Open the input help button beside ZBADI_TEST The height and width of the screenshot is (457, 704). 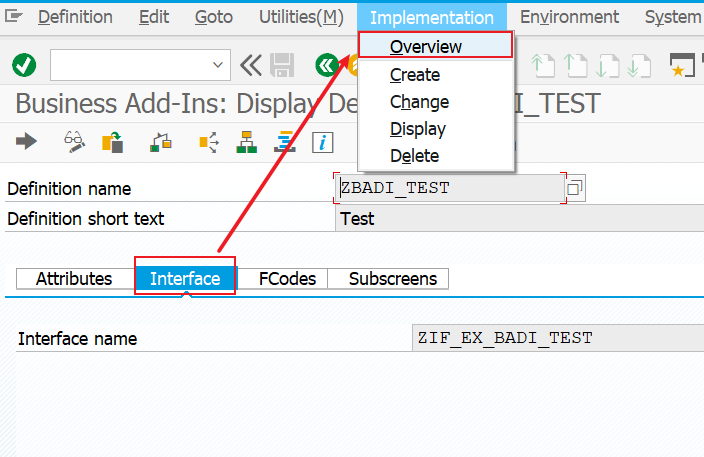pyautogui.click(x=576, y=188)
